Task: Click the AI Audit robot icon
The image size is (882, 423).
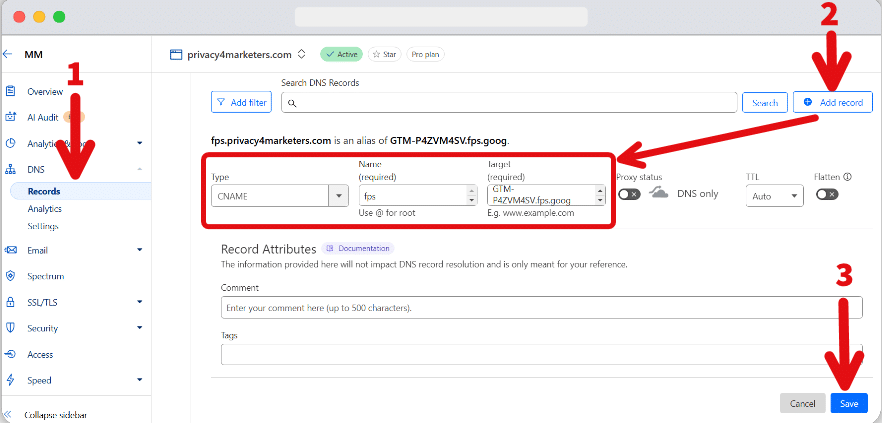Action: tap(10, 117)
